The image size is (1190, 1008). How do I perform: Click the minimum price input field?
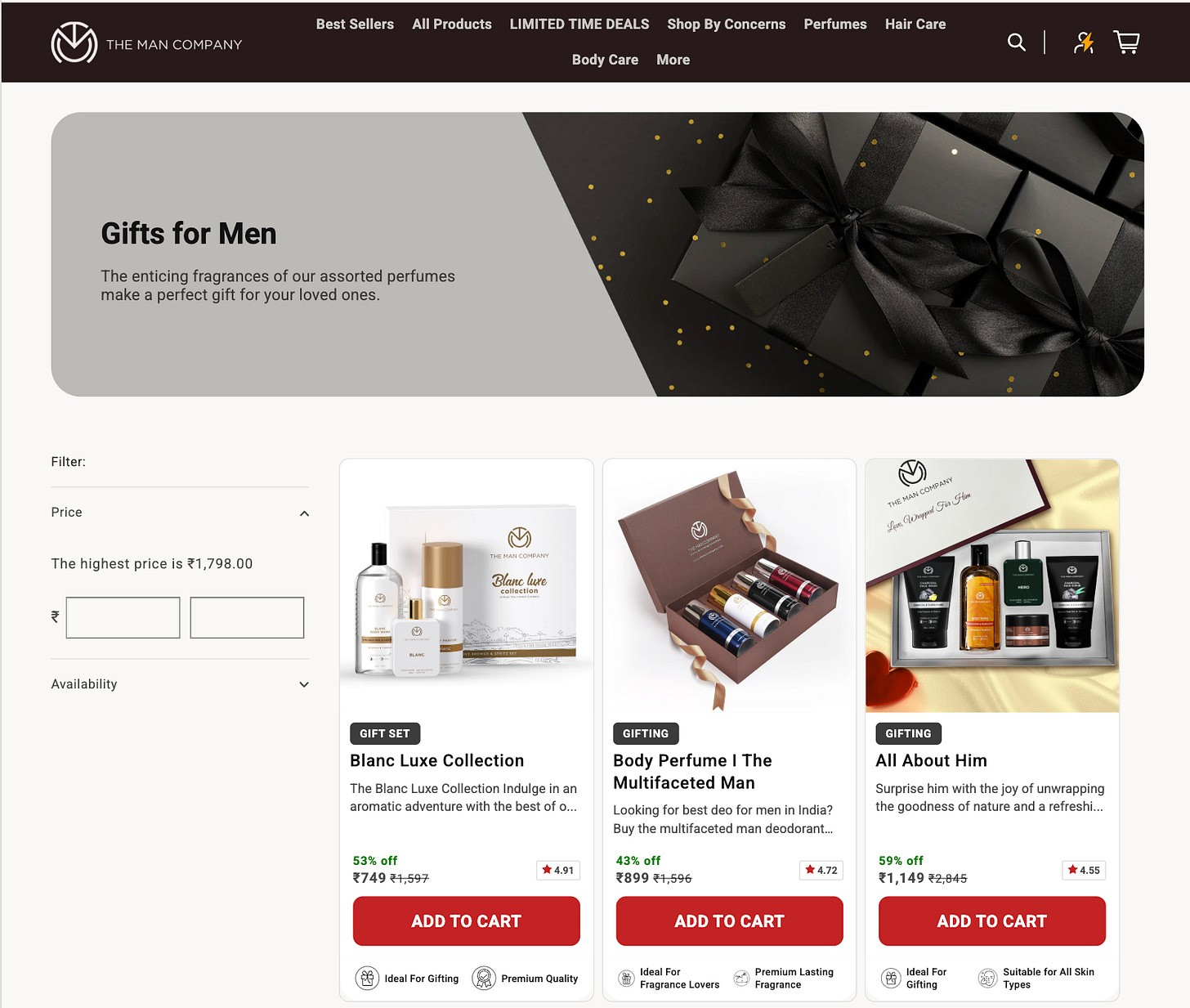[123, 617]
